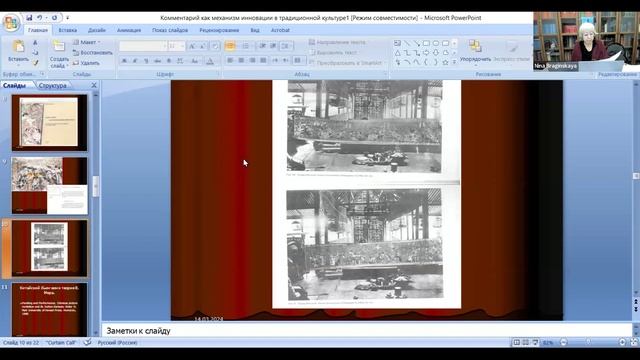Open the Макет layout dropdown
This screenshot has height=360, width=640.
click(87, 42)
